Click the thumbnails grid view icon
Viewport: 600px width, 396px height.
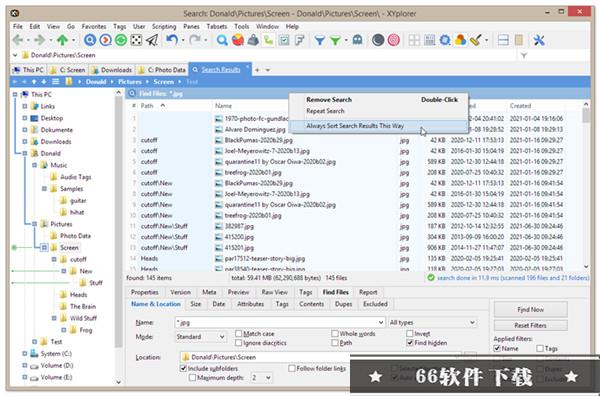414,40
